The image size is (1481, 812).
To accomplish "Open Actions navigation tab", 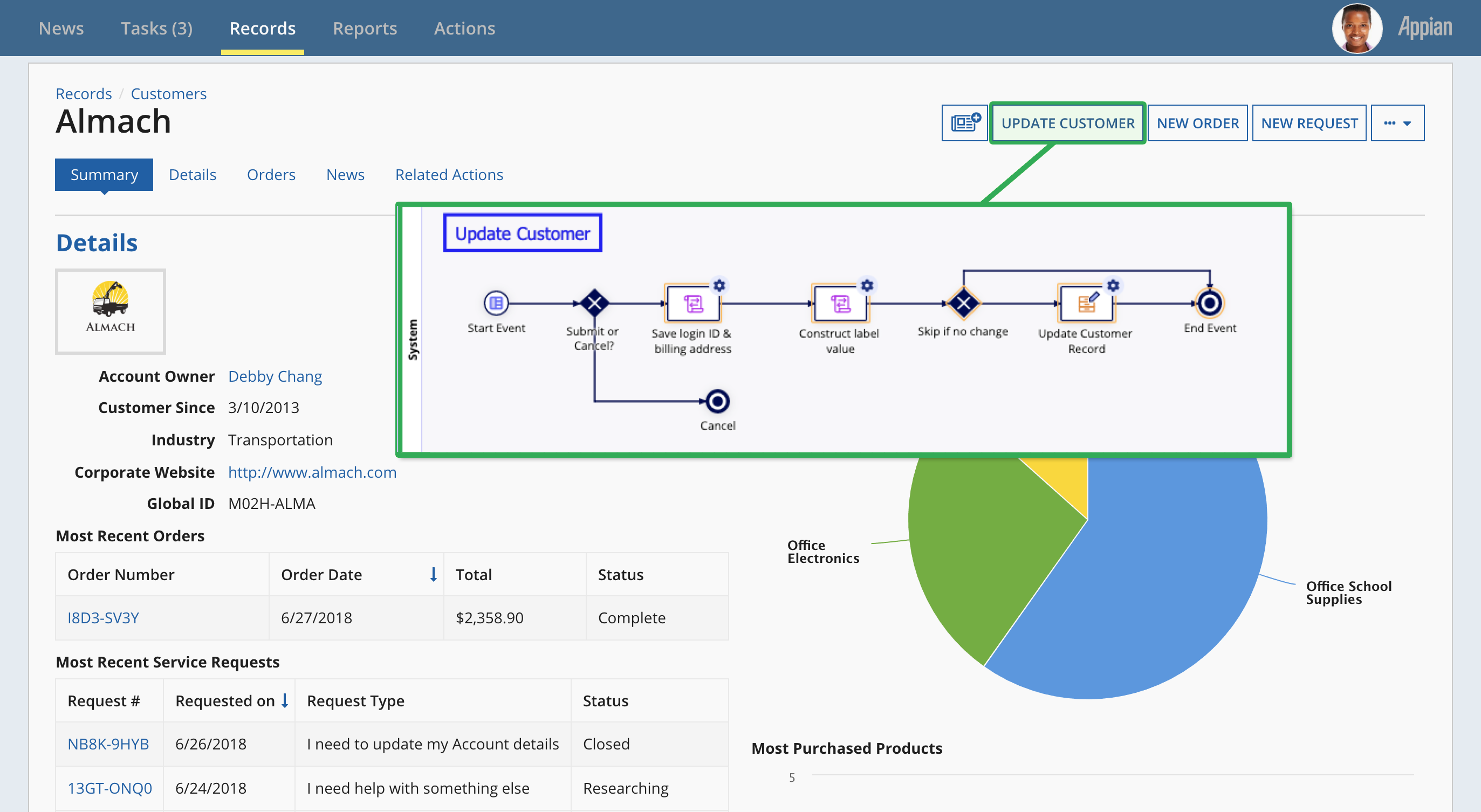I will 464,28.
